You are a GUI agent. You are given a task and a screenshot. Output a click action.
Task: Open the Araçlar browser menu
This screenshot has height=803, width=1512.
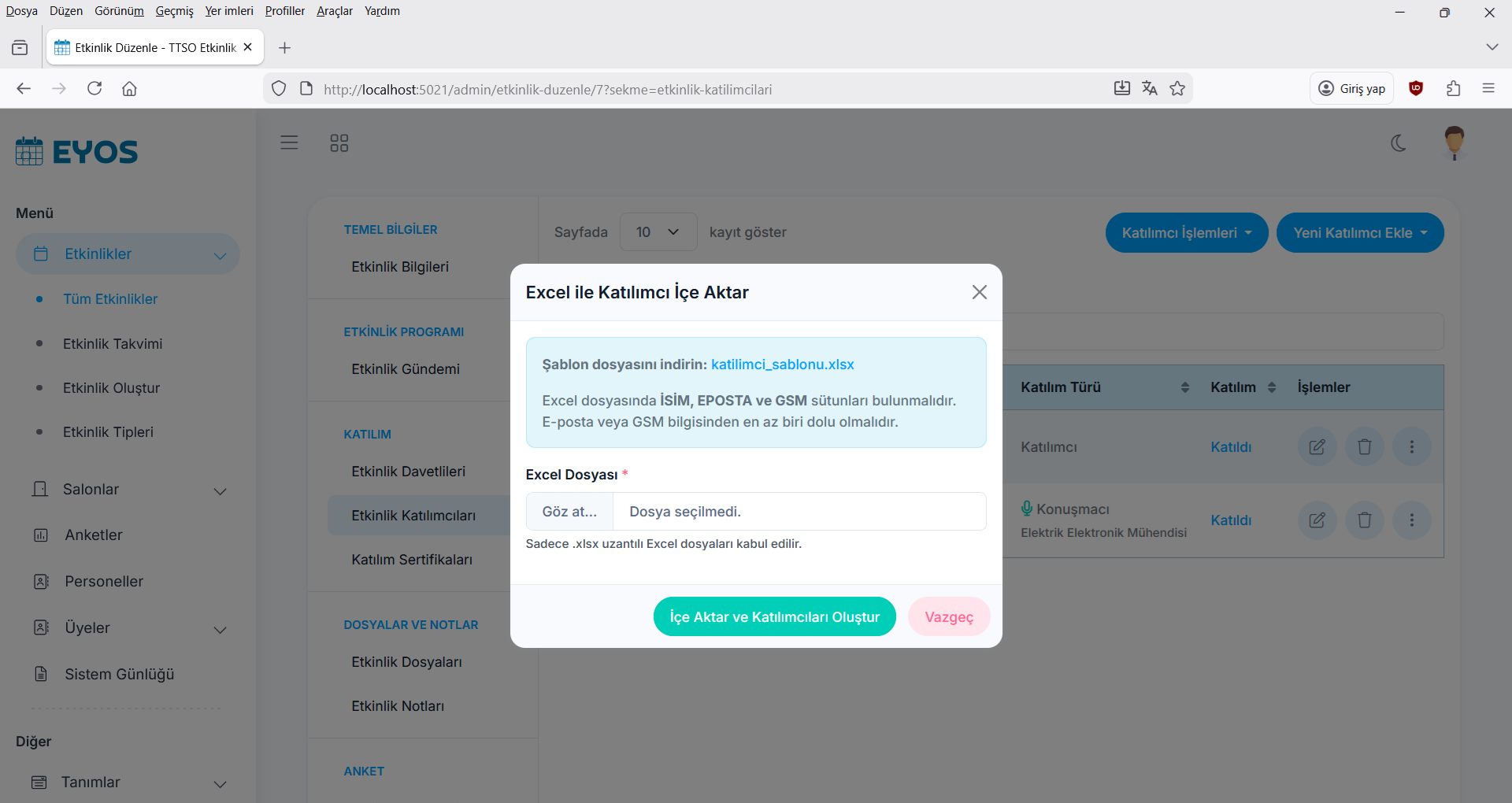point(334,11)
